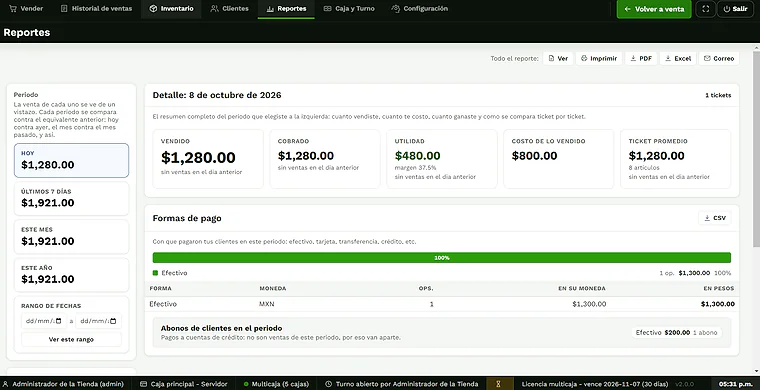The height and width of the screenshot is (390, 760).
Task: Open the Configuración tab
Action: tap(420, 9)
